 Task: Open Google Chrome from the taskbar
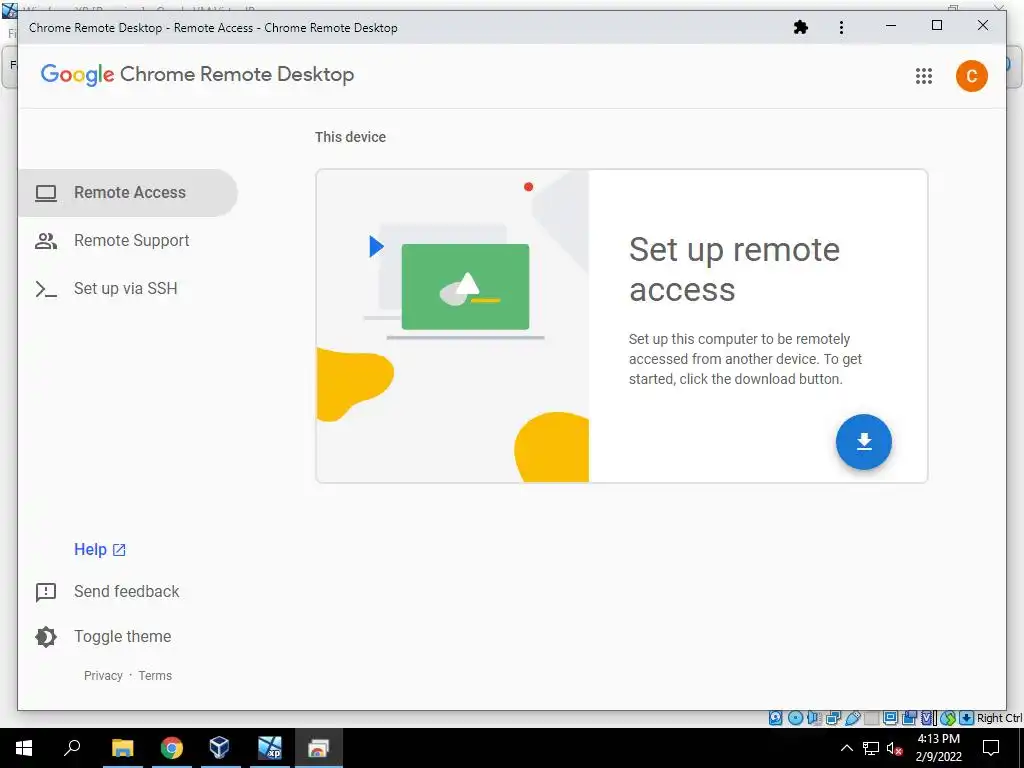pos(172,748)
